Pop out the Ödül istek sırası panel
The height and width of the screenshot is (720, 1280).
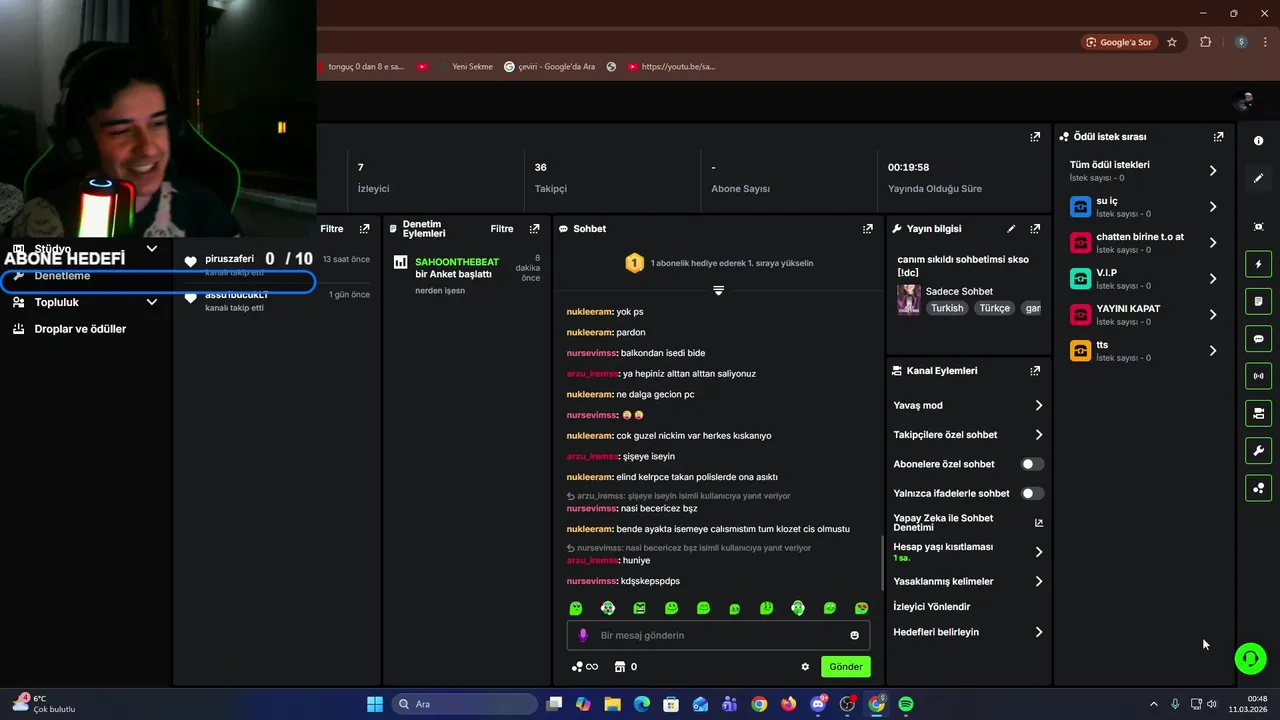(1218, 137)
